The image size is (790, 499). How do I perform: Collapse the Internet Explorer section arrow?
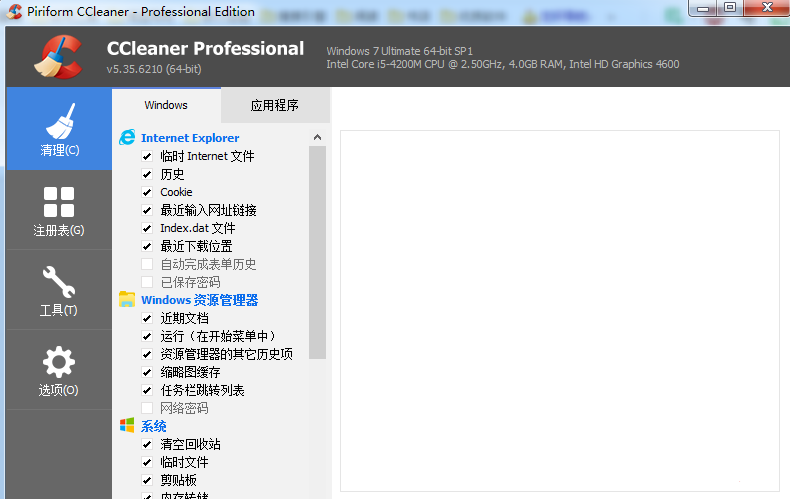point(317,138)
